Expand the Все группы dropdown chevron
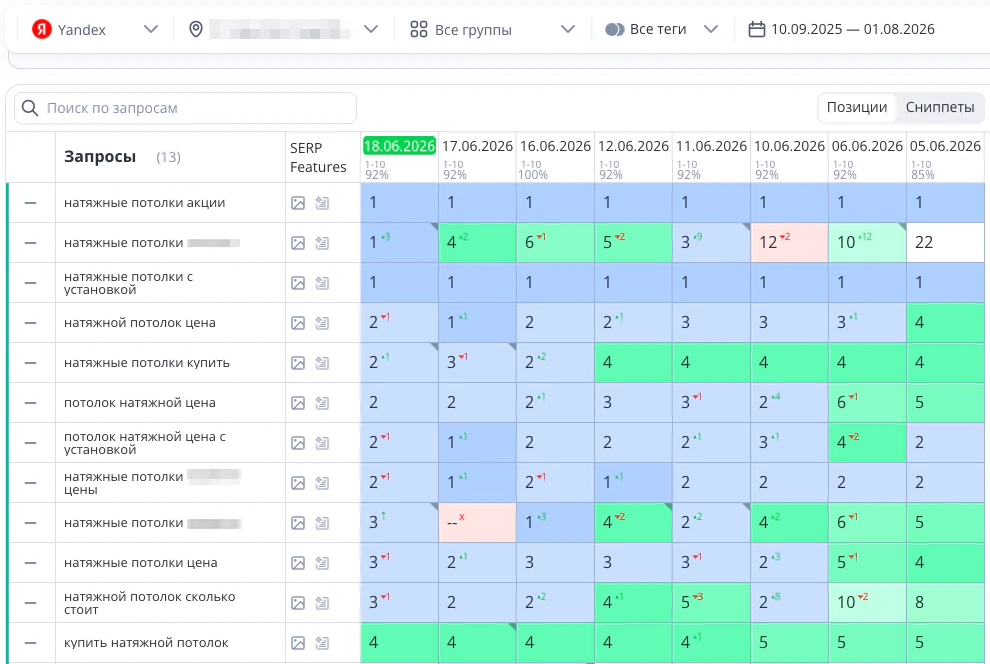This screenshot has width=990, height=664. pos(568,29)
